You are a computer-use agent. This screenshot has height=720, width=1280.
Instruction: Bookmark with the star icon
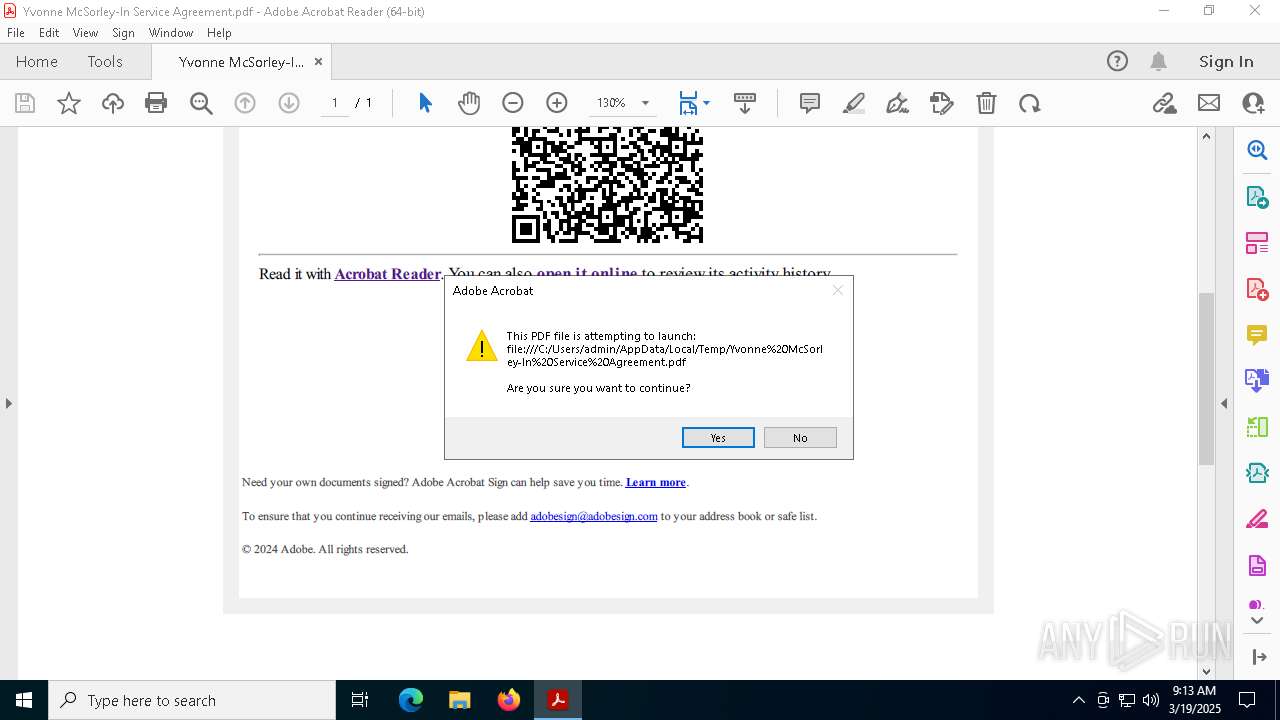tap(69, 103)
